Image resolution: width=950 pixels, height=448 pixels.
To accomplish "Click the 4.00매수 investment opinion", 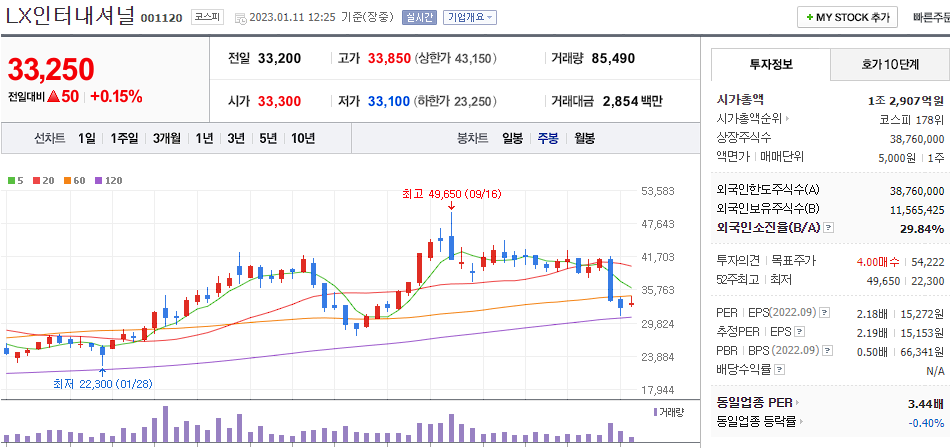I will pos(879,262).
